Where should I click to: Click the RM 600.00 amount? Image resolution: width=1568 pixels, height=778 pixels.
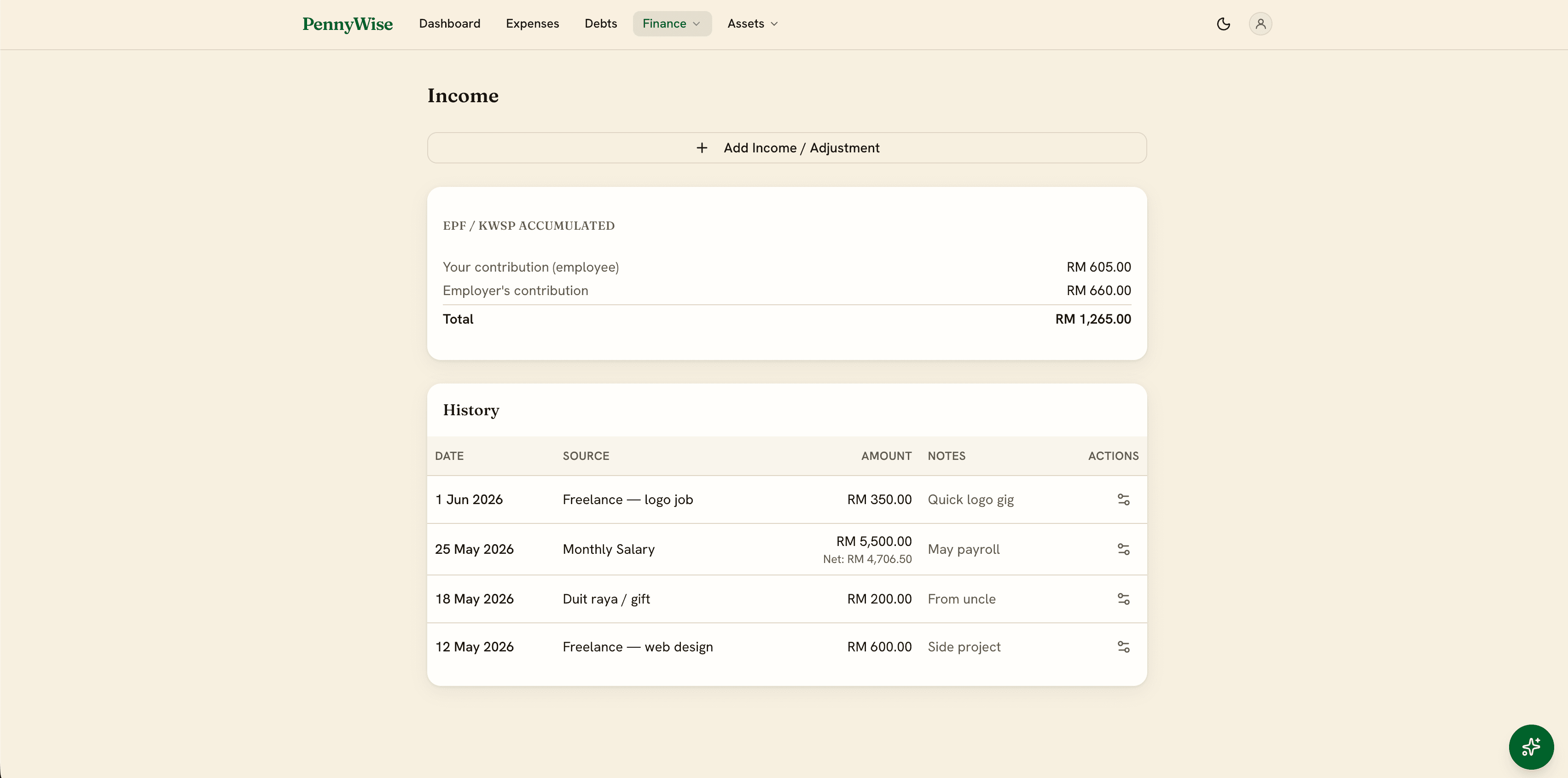pos(880,646)
